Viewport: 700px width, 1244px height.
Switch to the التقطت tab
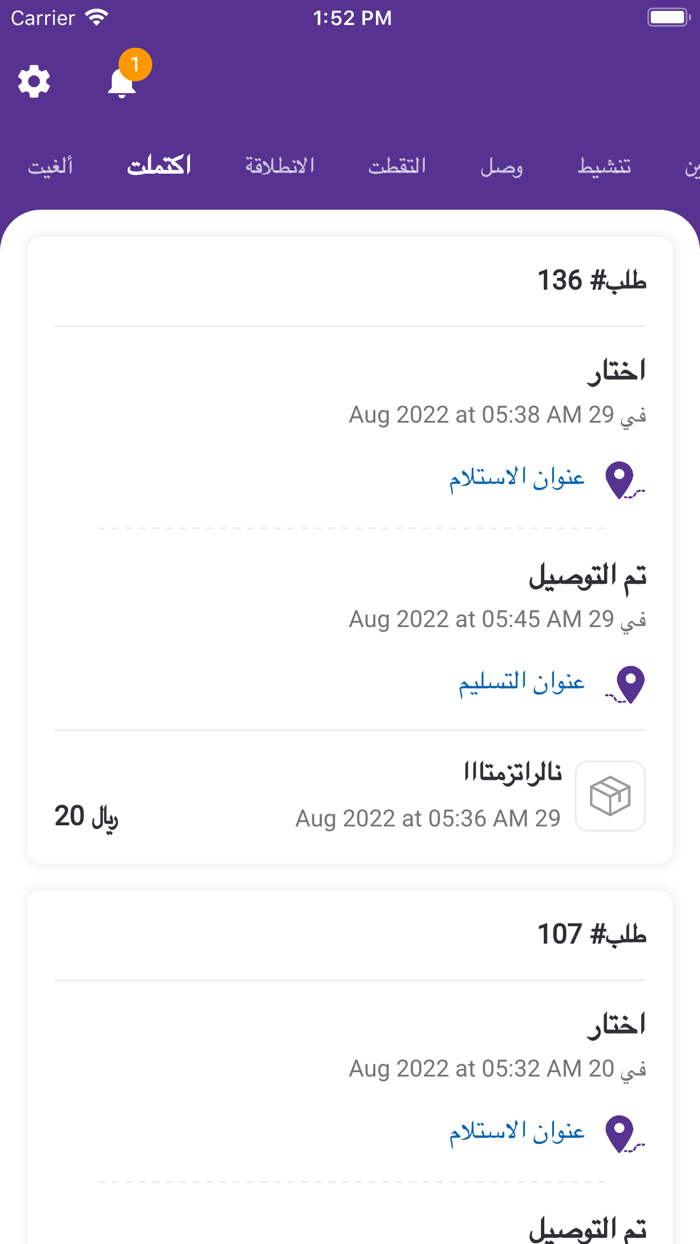(x=397, y=166)
